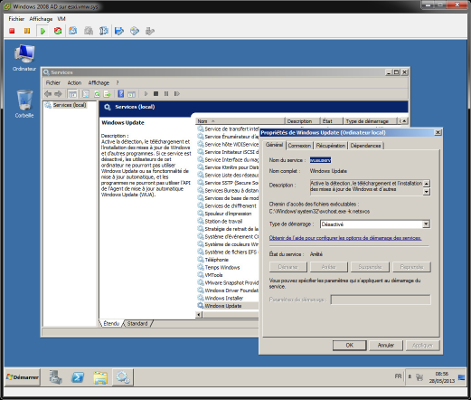Toggle the console tree icon in Services toolbar
Screen dimensions: 471x400
pos(73,94)
